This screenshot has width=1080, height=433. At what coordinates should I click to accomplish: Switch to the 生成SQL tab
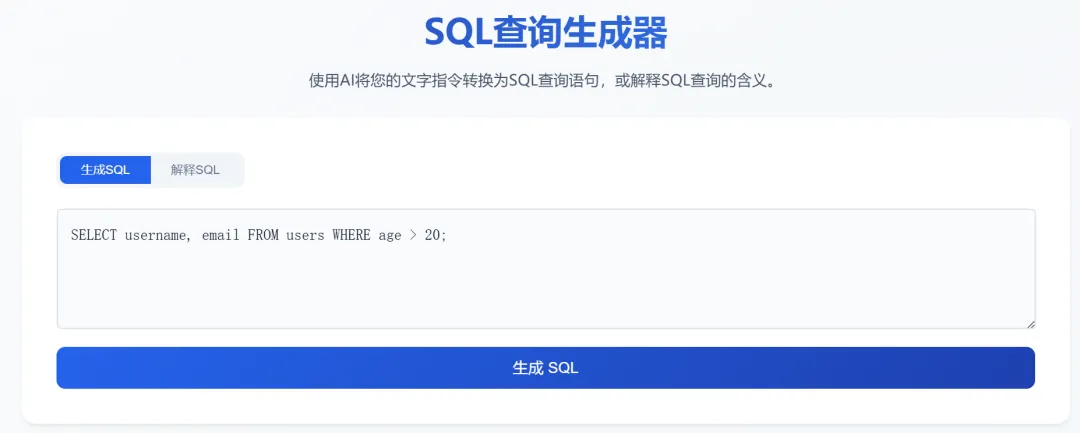(x=105, y=170)
